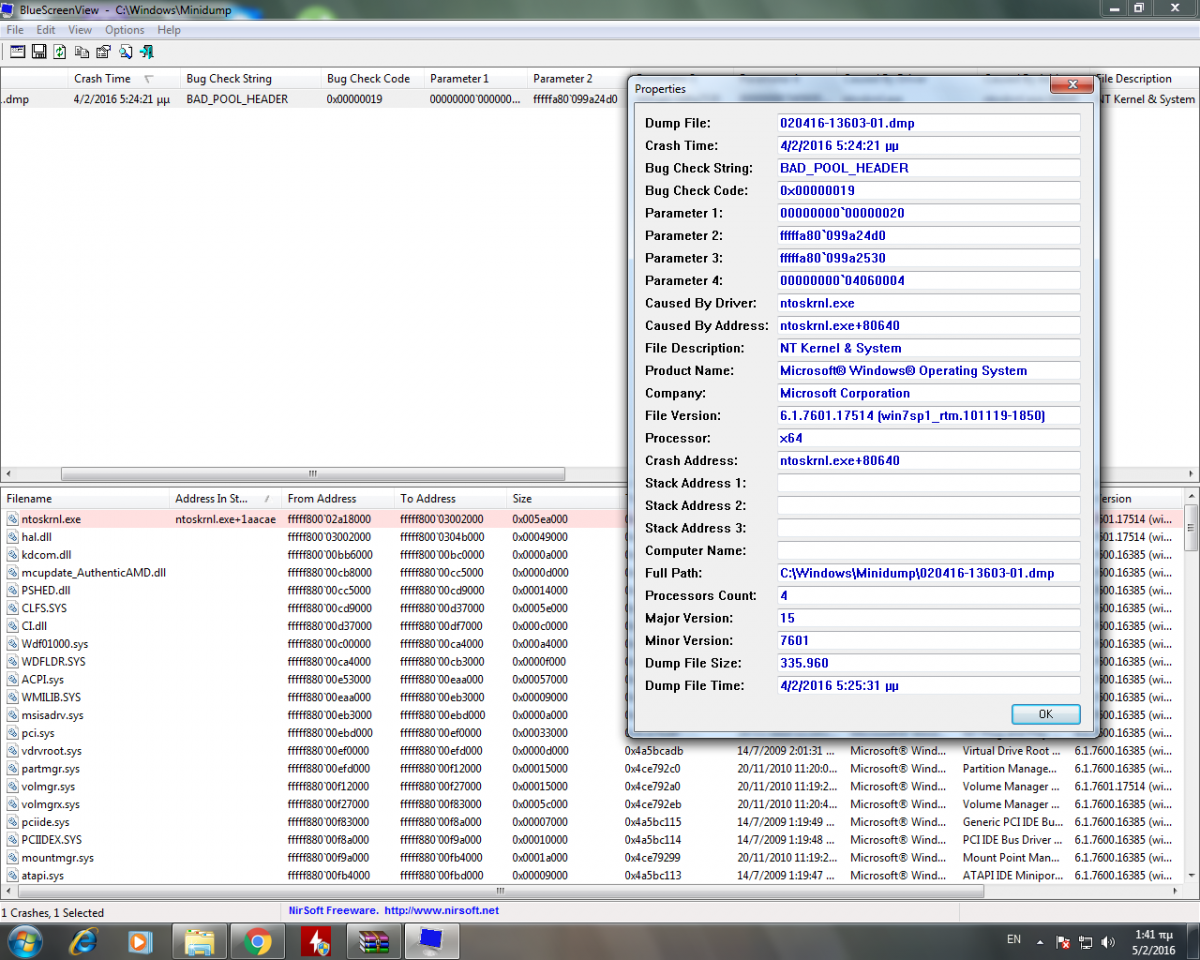This screenshot has width=1200, height=960.
Task: Click the EN language indicator in taskbar
Action: [1014, 940]
